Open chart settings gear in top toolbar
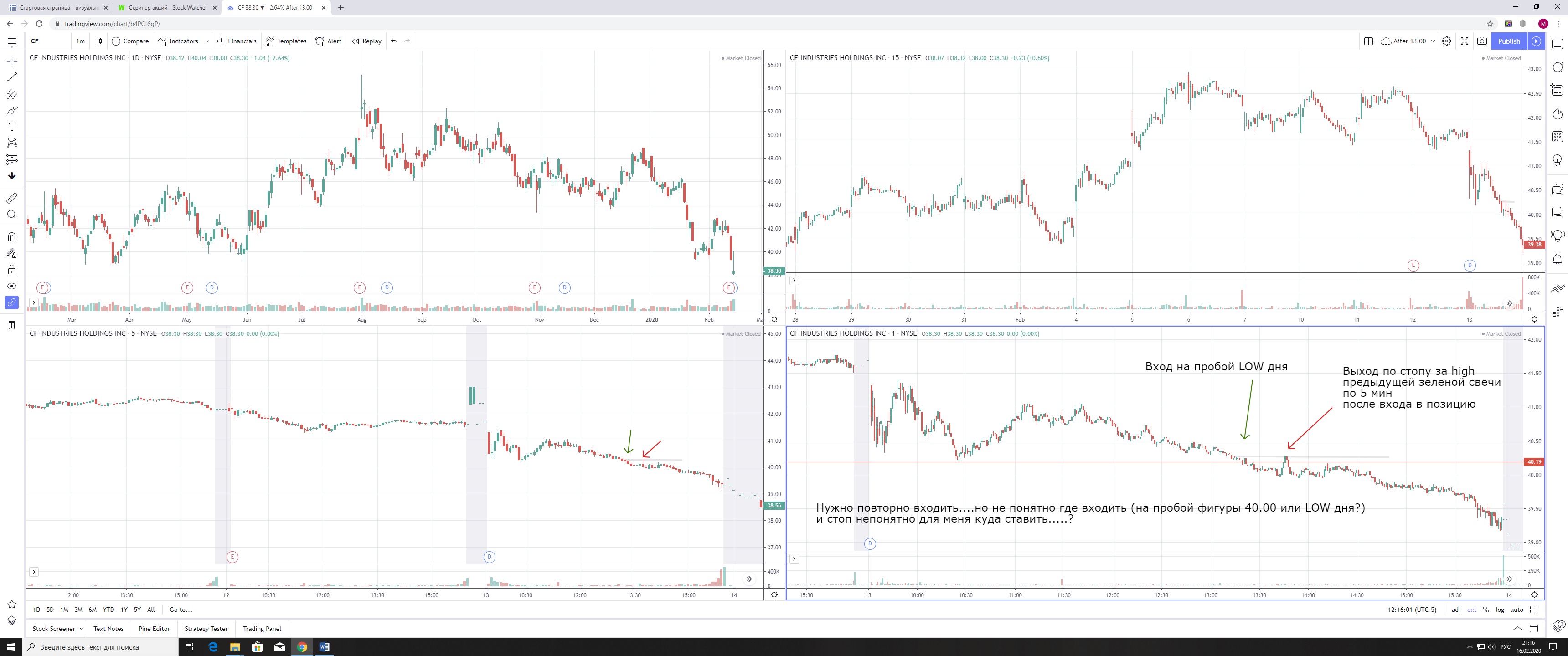 point(1447,41)
